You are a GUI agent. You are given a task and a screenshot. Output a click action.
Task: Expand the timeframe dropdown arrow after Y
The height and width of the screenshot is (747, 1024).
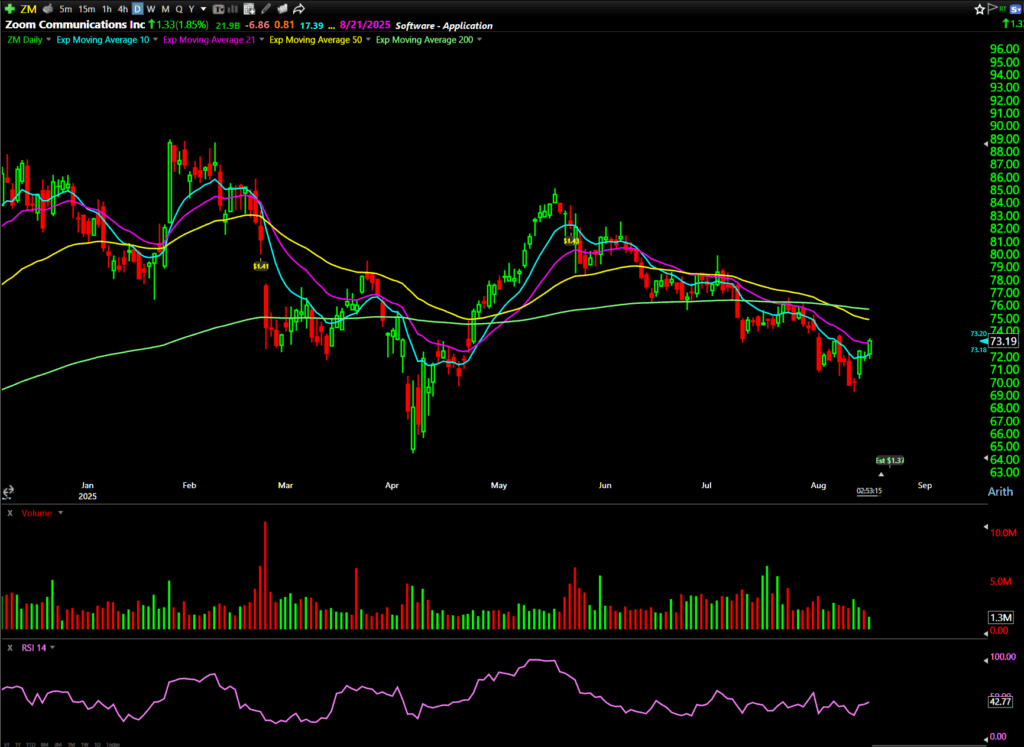pos(204,9)
